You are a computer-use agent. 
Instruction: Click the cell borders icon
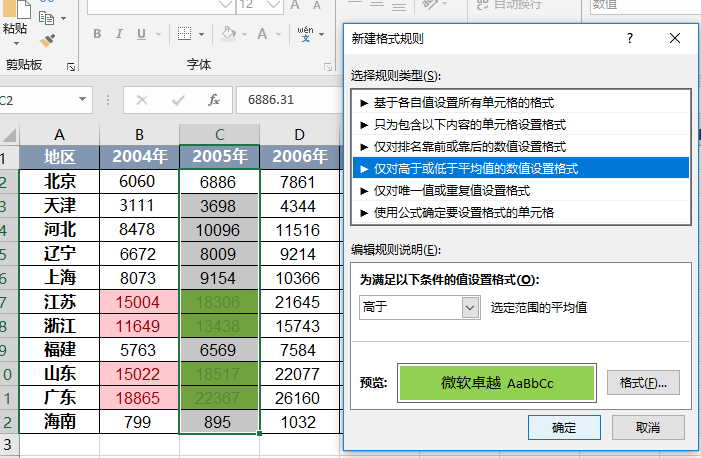184,34
